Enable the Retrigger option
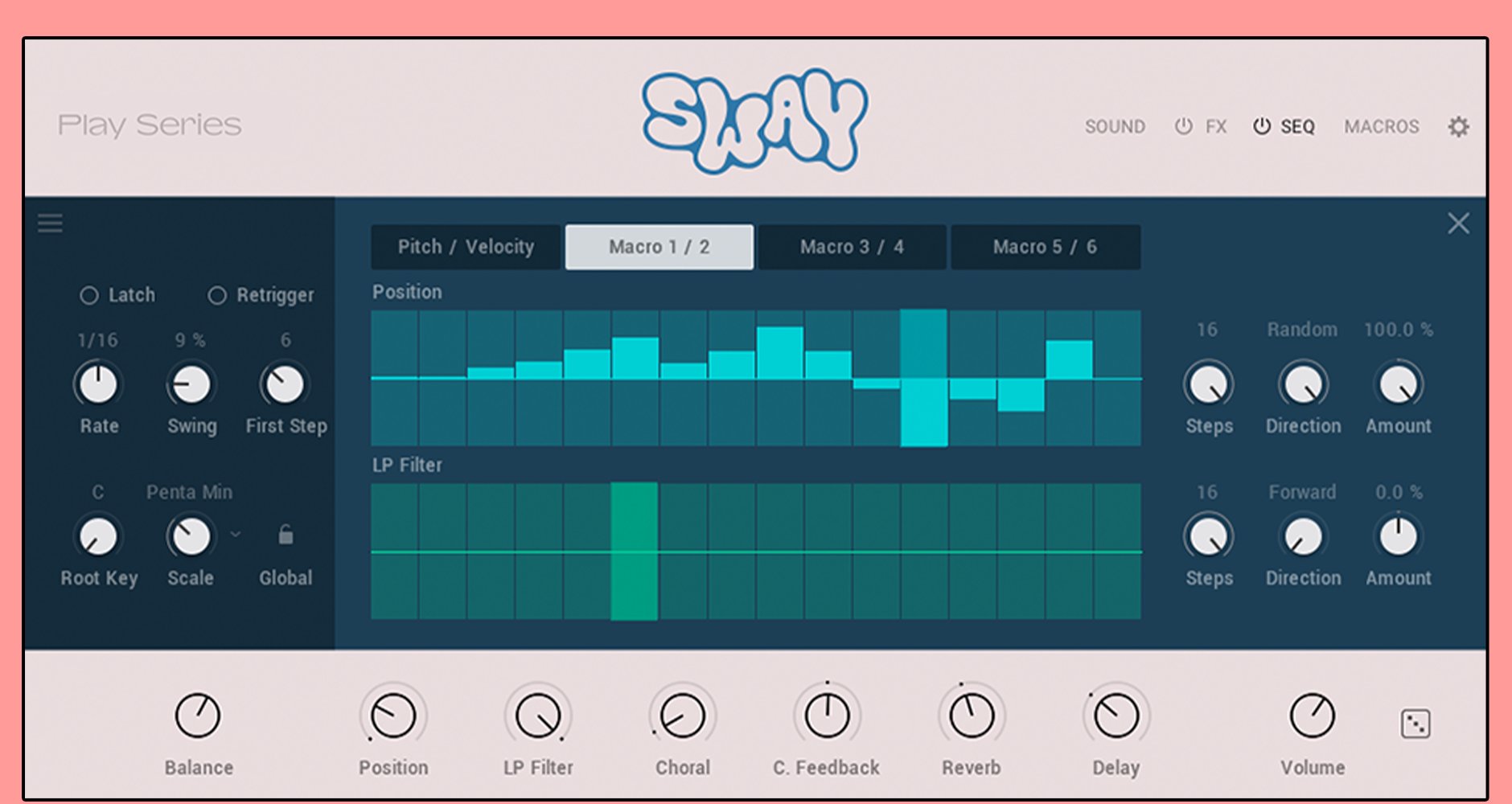Image resolution: width=1512 pixels, height=804 pixels. (x=217, y=295)
